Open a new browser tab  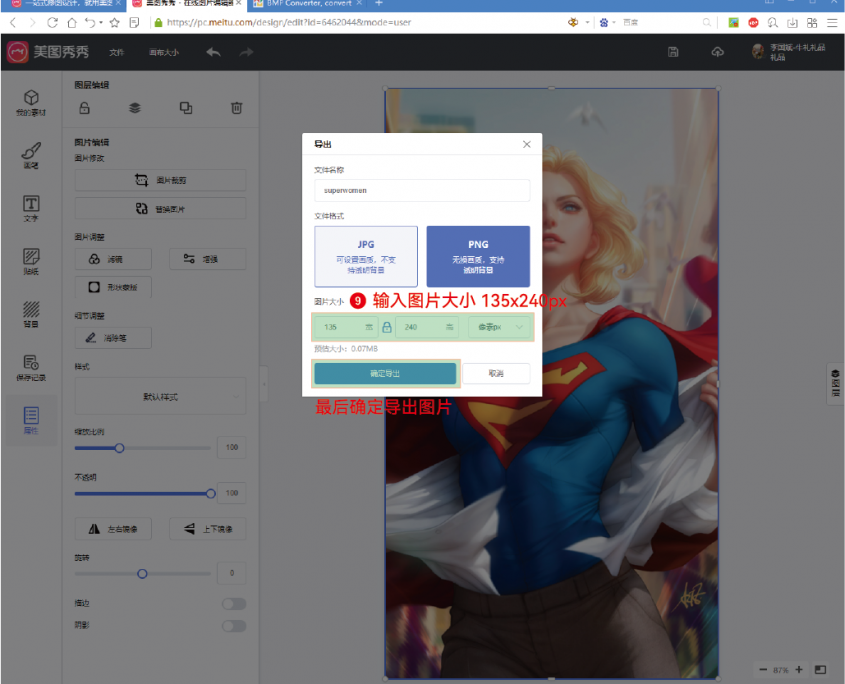378,4
